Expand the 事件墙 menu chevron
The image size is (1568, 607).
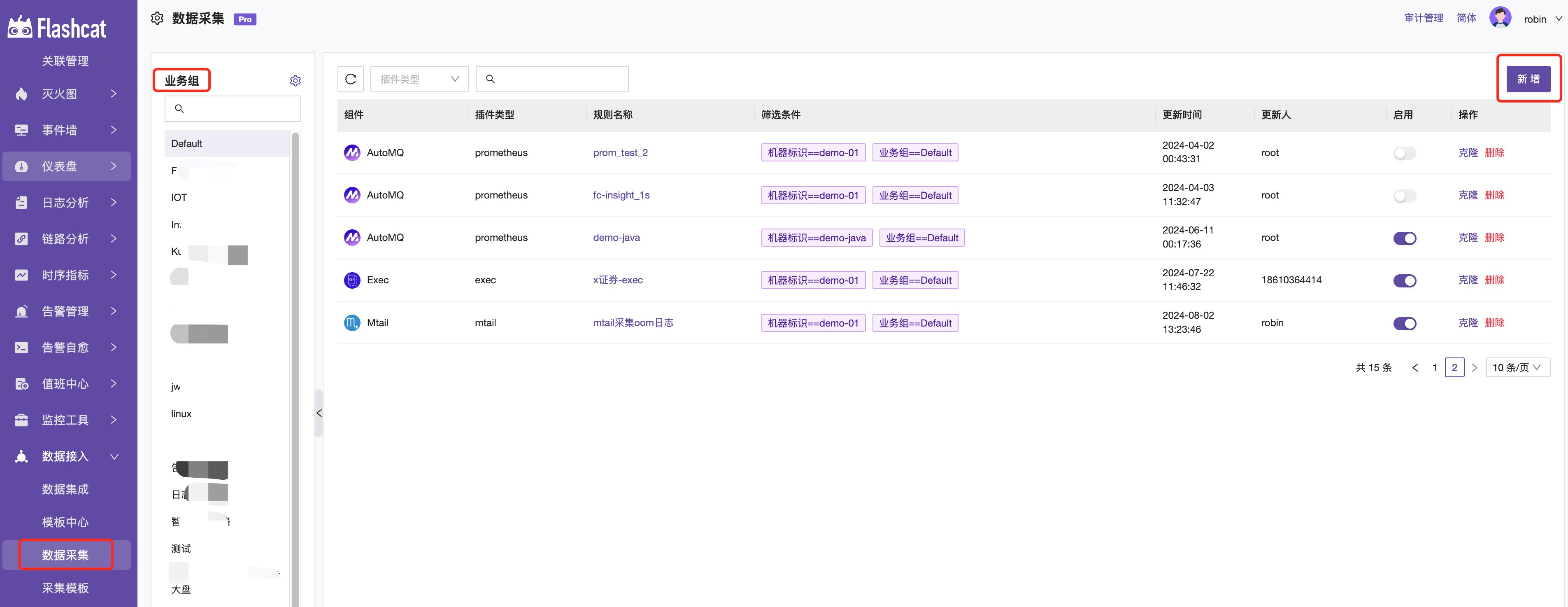pos(114,130)
